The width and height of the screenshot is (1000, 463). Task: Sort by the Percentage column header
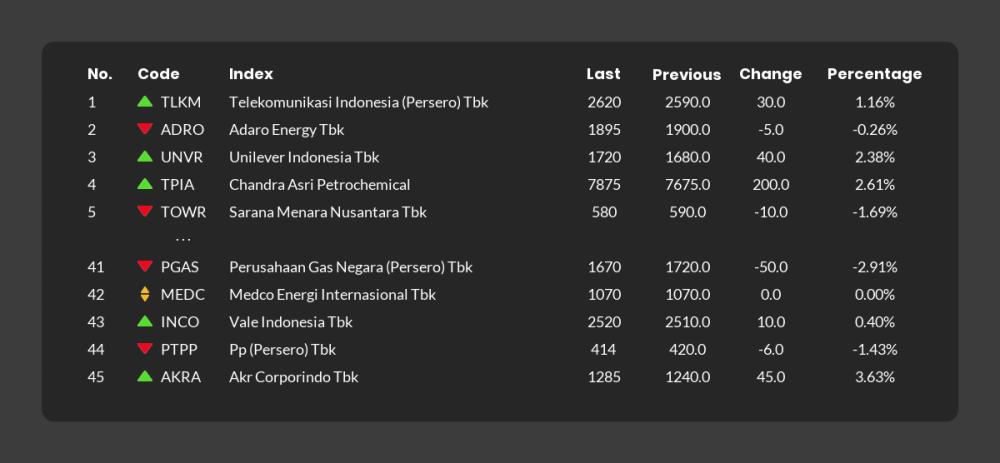(x=874, y=74)
